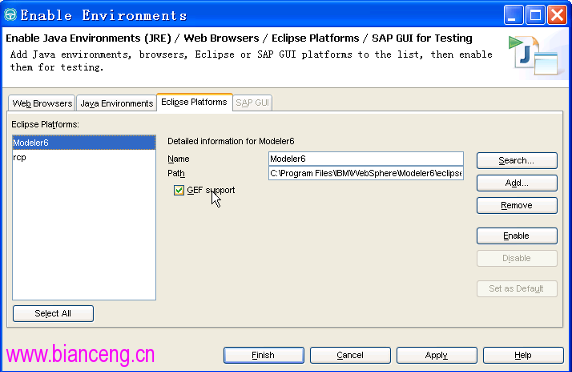Minimize the Enable Environments window
Screen dimensions: 572x372
[513, 15]
